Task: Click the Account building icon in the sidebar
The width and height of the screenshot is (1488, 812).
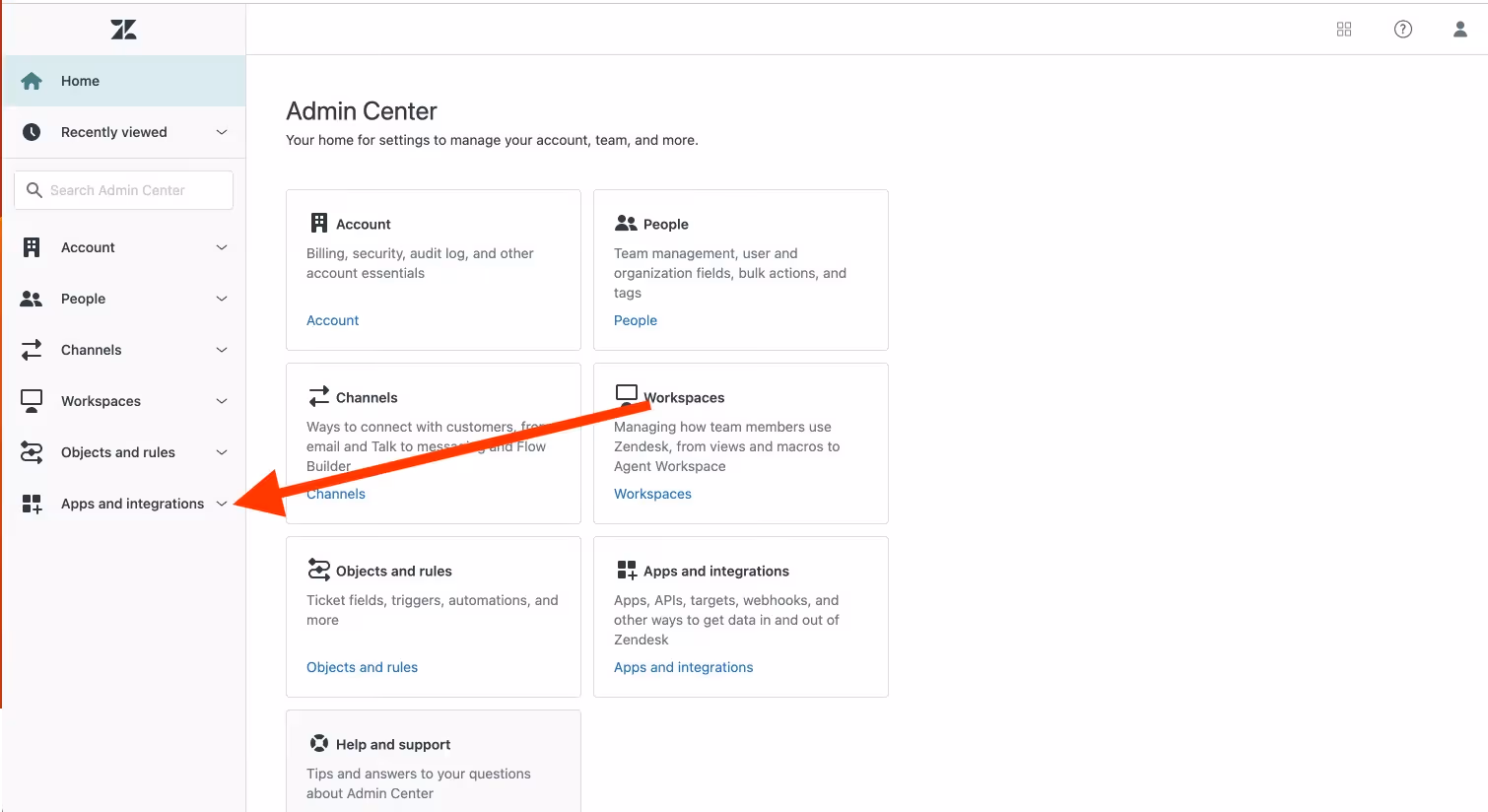Action: click(32, 247)
